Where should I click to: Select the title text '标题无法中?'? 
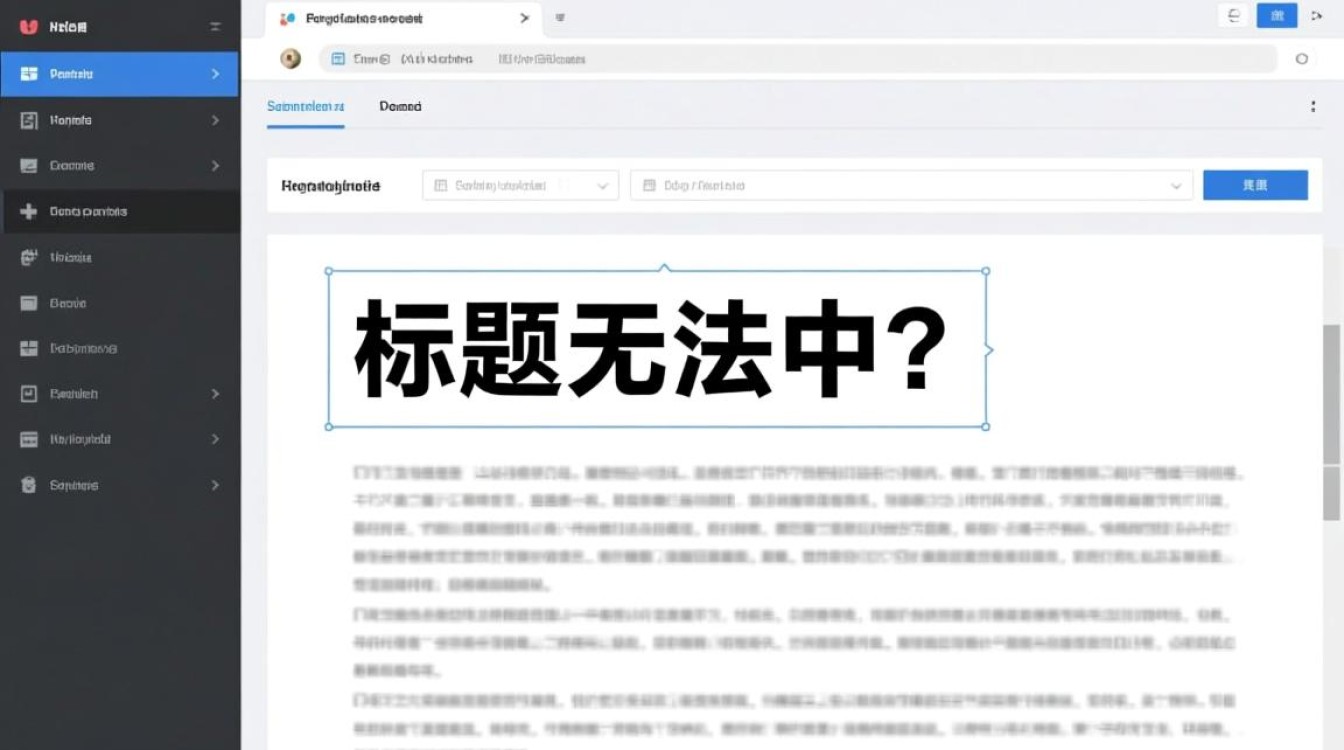click(x=650, y=350)
